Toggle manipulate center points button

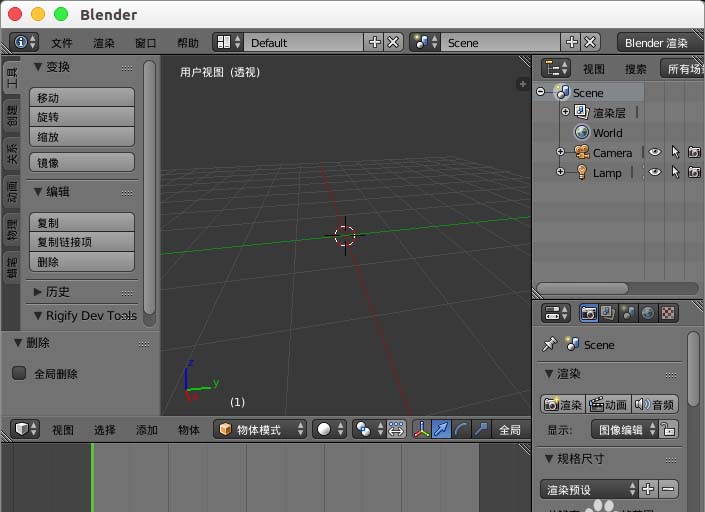click(x=396, y=429)
